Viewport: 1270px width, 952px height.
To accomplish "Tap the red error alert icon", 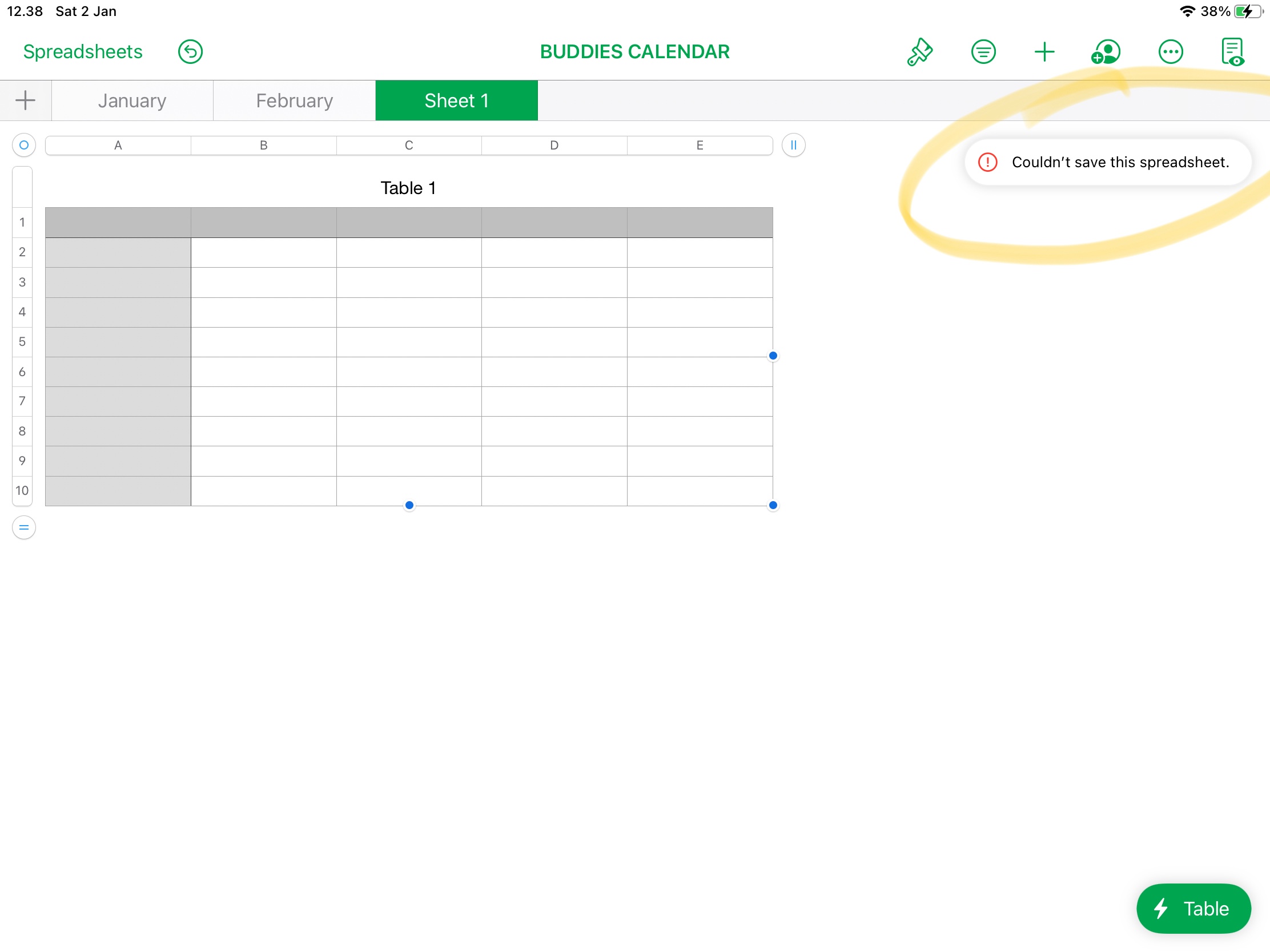I will [x=988, y=163].
